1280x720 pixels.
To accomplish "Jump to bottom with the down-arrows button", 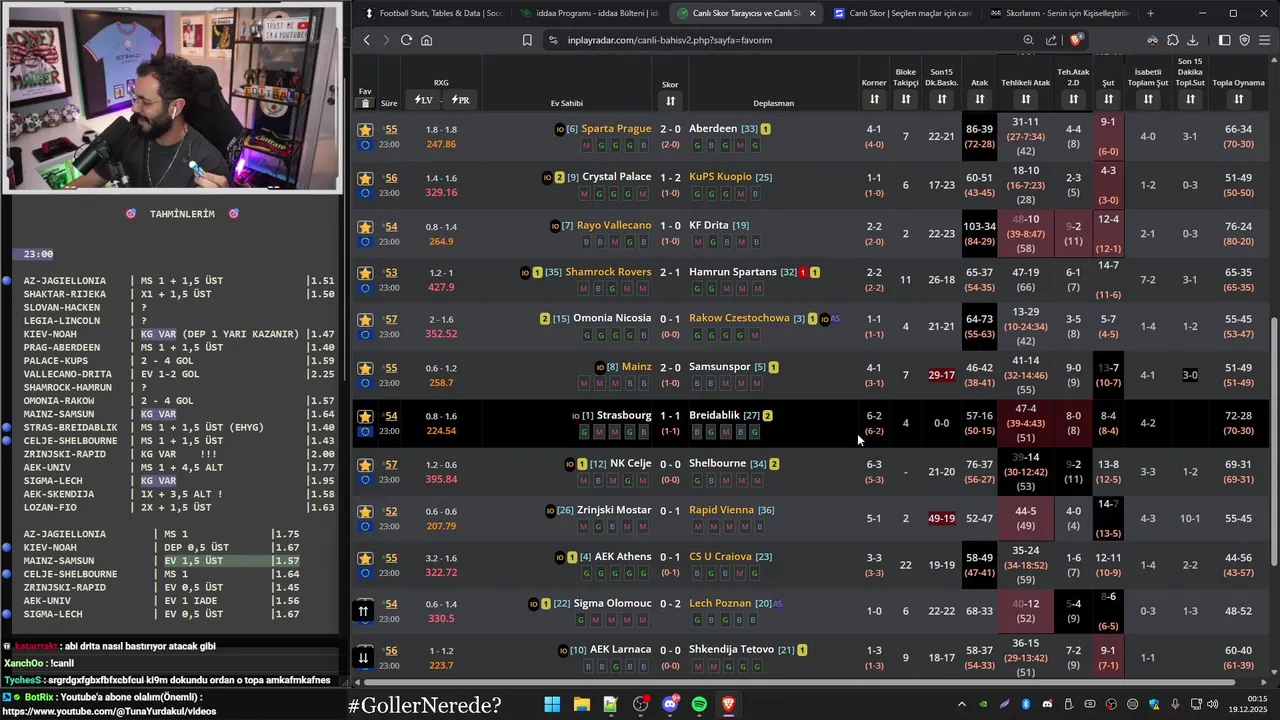I will (363, 657).
